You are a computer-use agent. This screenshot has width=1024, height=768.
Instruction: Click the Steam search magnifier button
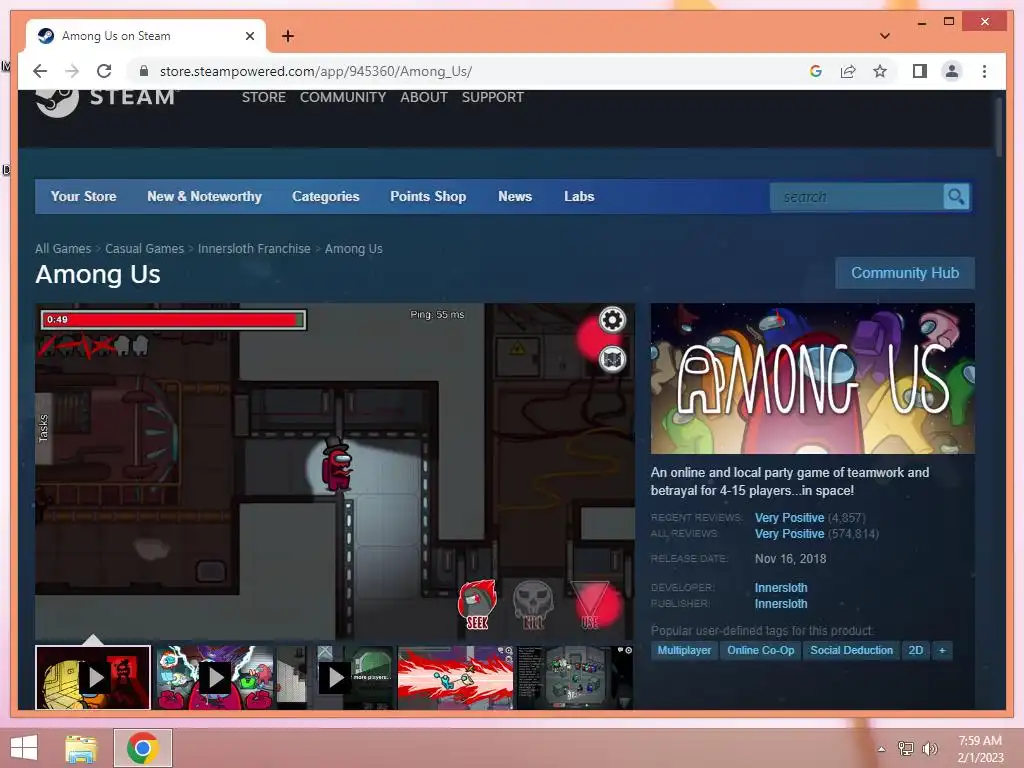(x=956, y=197)
